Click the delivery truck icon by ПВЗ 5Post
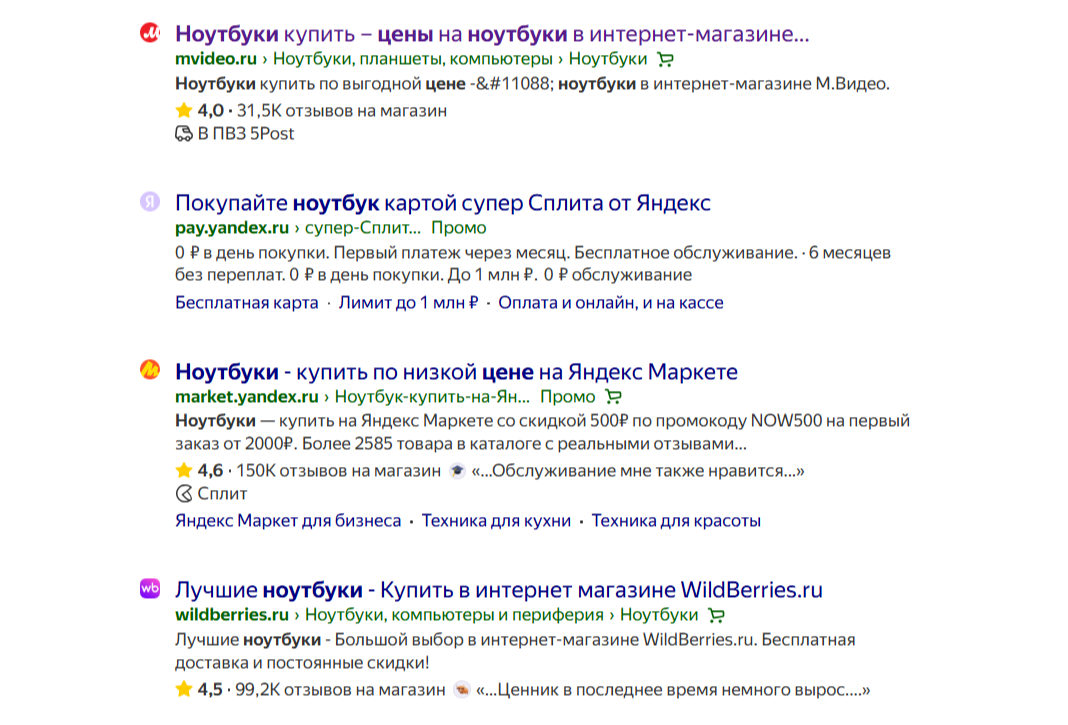 pos(183,134)
